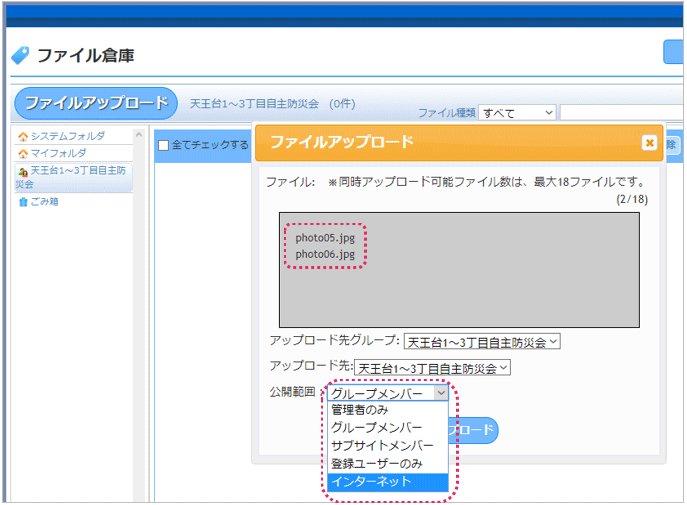
Task: Click the 天王台1〜3丁目自主防災会 group folder icon
Action: [23, 172]
